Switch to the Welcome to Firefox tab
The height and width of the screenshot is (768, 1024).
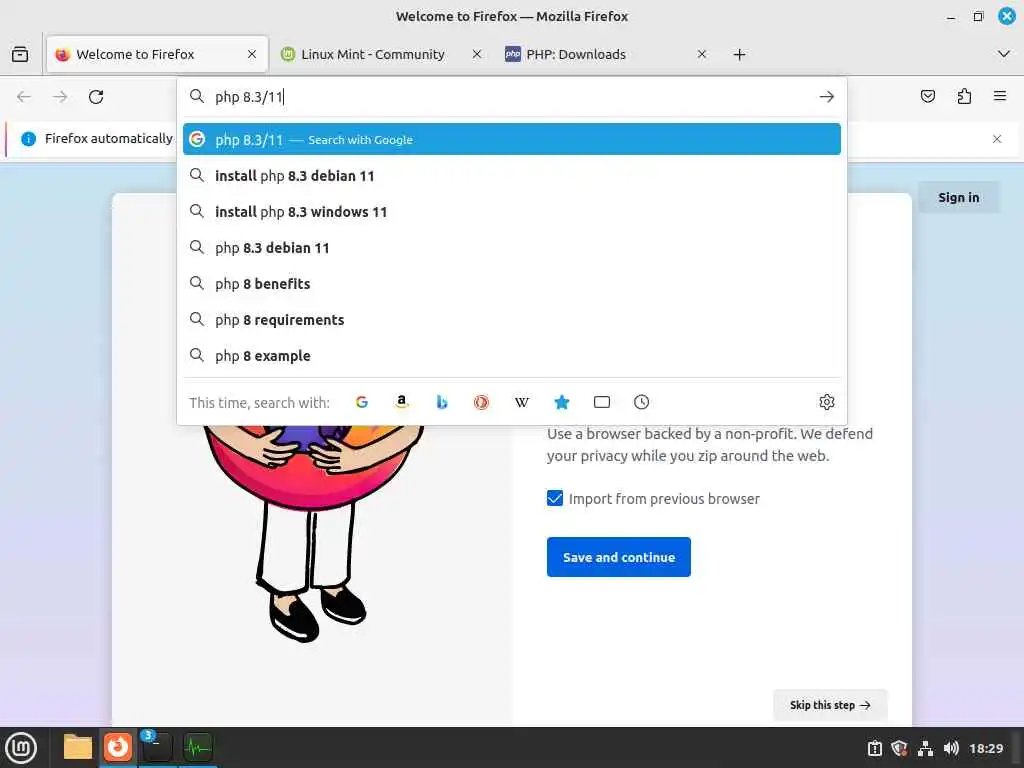pos(157,54)
